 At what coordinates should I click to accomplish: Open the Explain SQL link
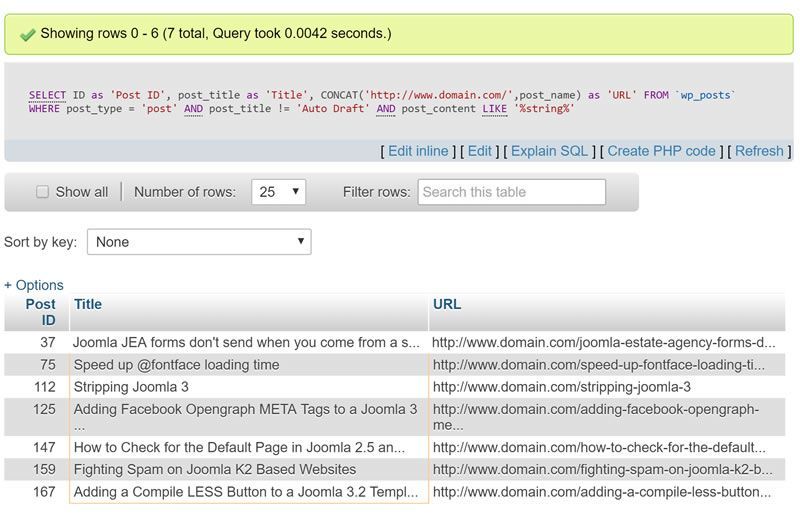[549, 151]
